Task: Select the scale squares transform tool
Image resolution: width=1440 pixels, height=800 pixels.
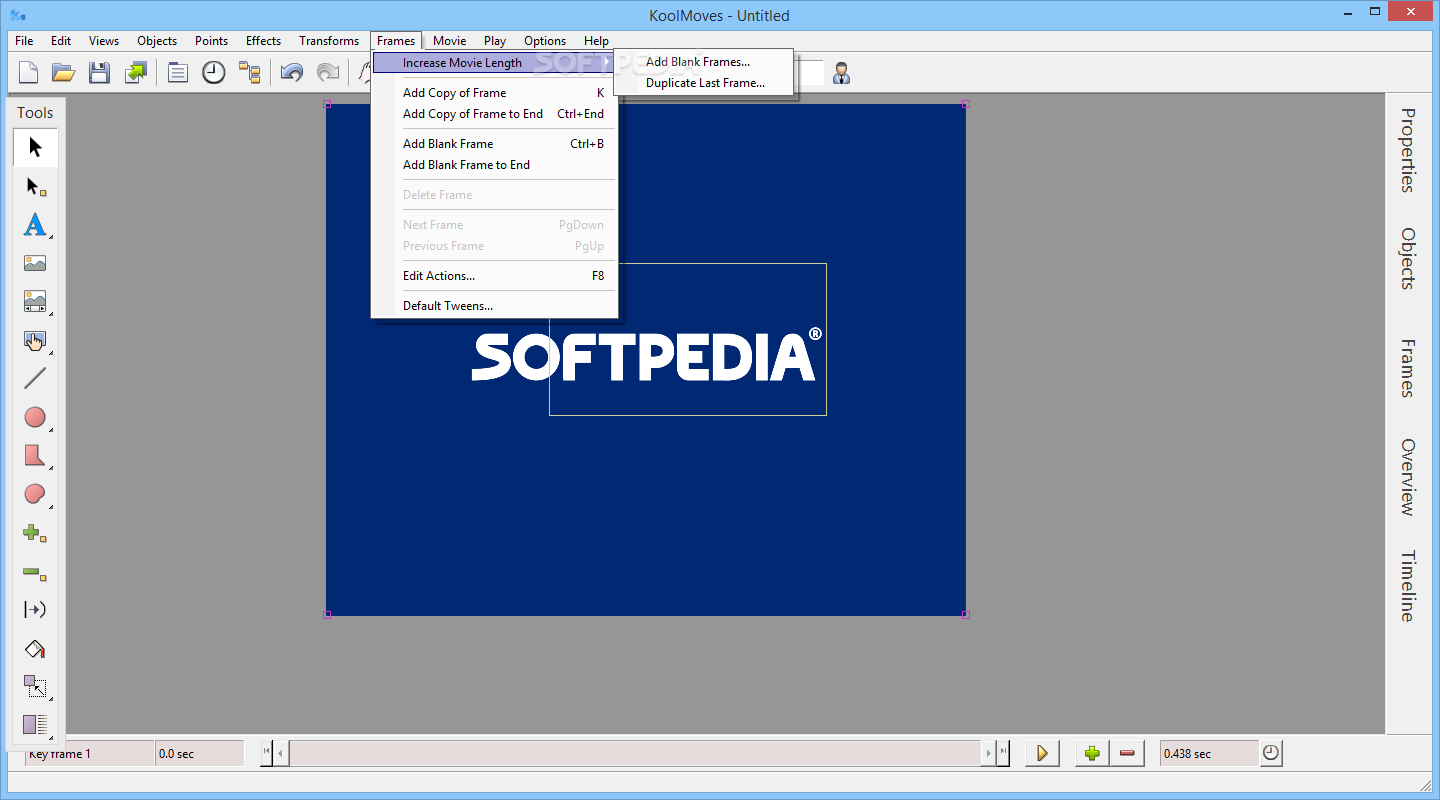Action: (35, 687)
